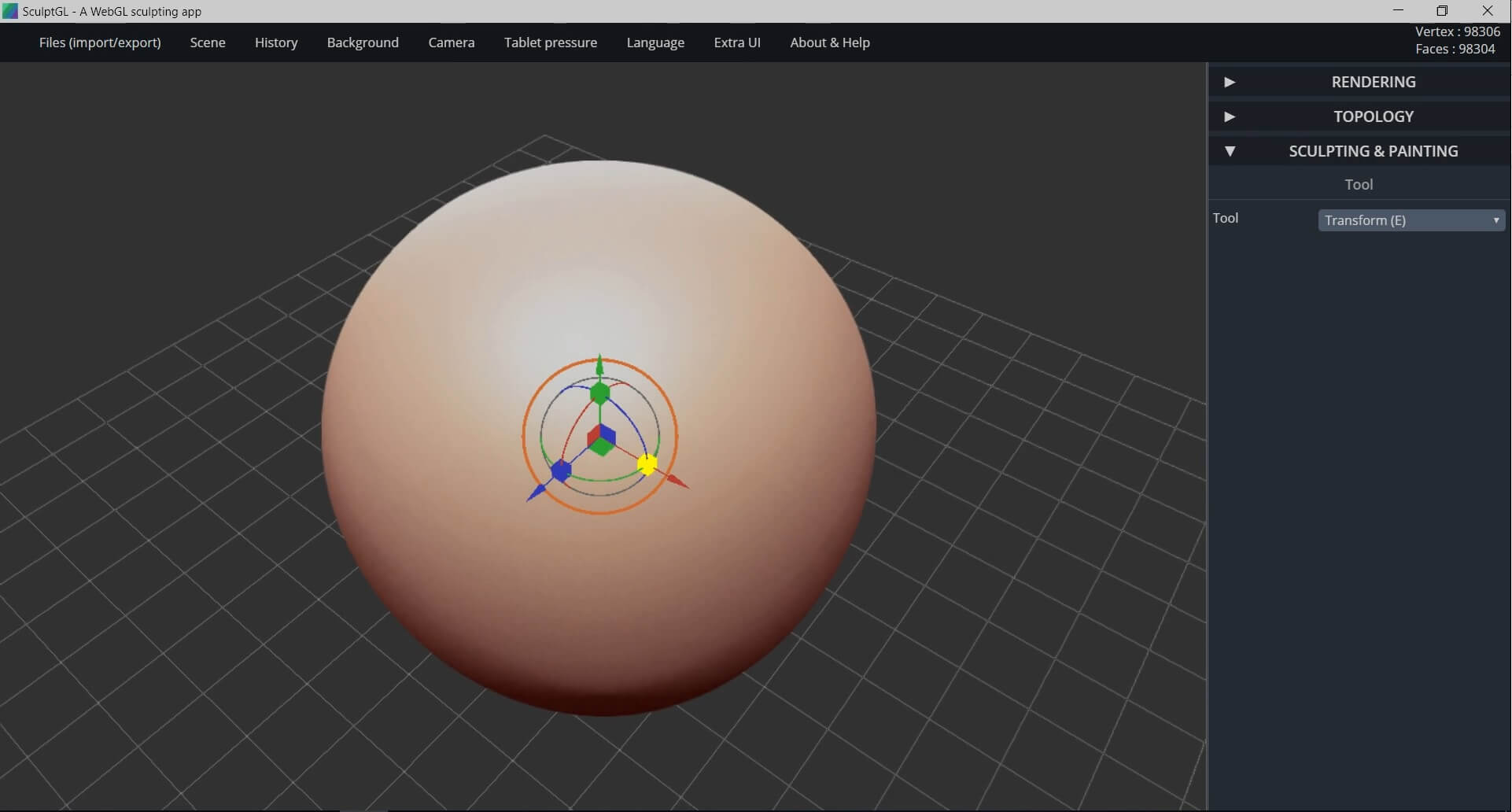
Task: Minimize the SculptGL window
Action: pos(1398,11)
